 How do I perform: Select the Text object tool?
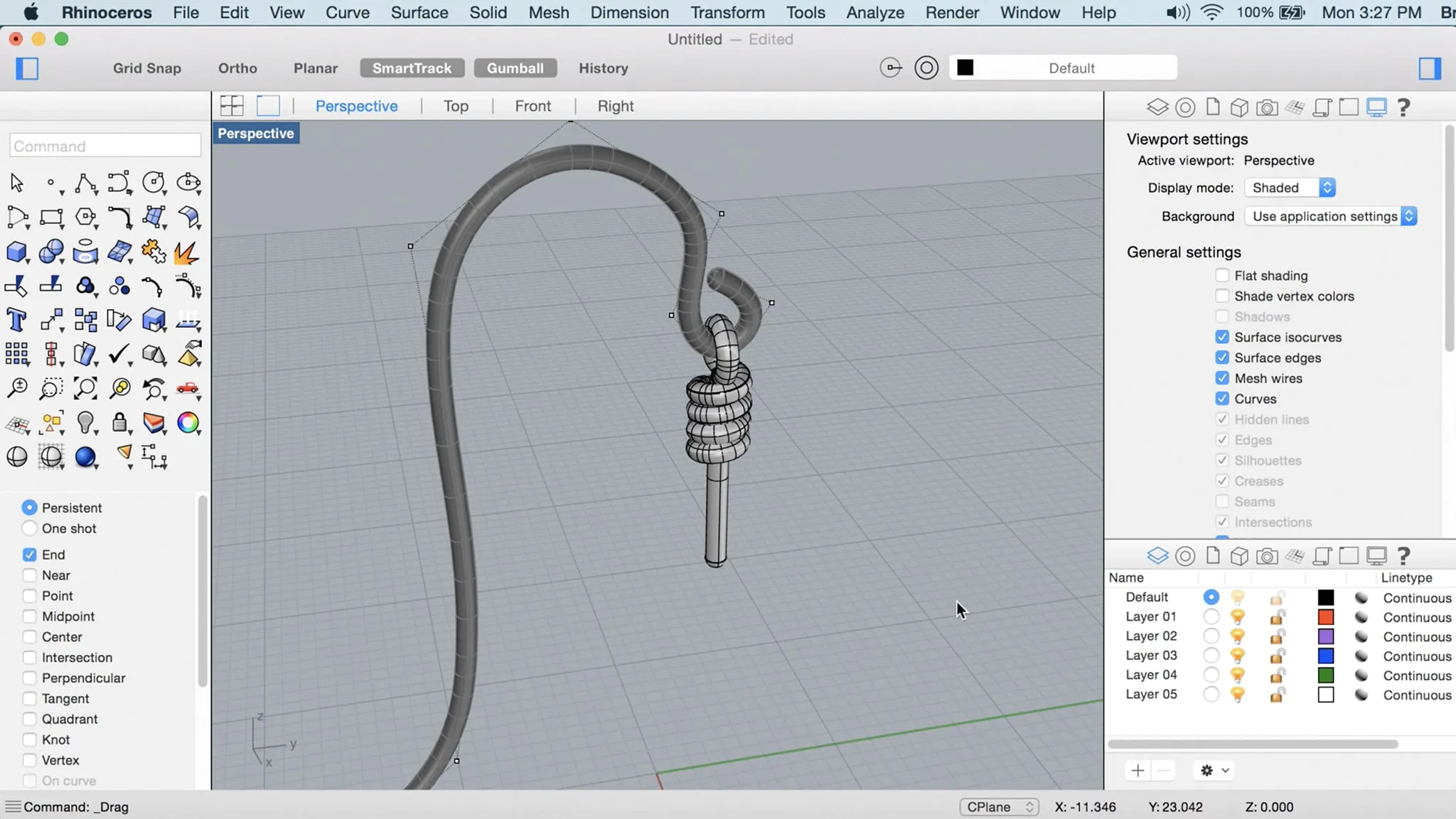pyautogui.click(x=16, y=320)
